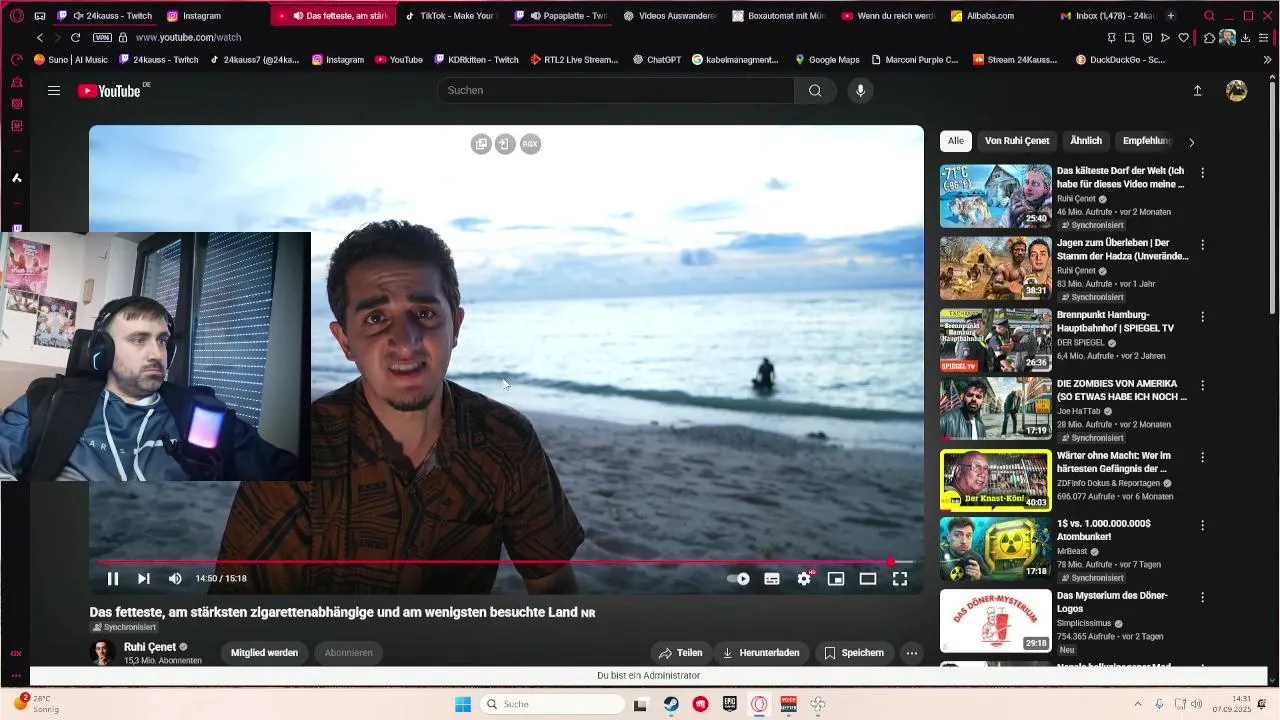The image size is (1280, 720).
Task: Open the YouTube account avatar menu
Action: point(1237,91)
